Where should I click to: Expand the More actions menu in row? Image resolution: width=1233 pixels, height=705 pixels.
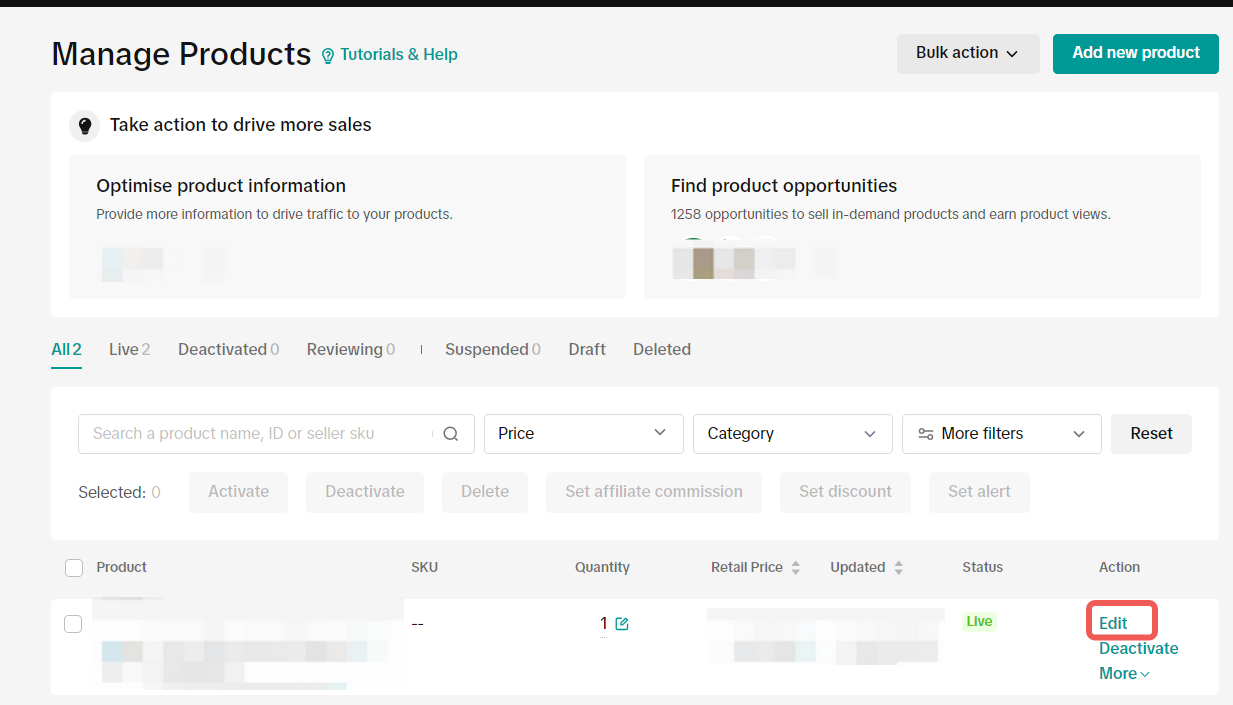(1124, 674)
